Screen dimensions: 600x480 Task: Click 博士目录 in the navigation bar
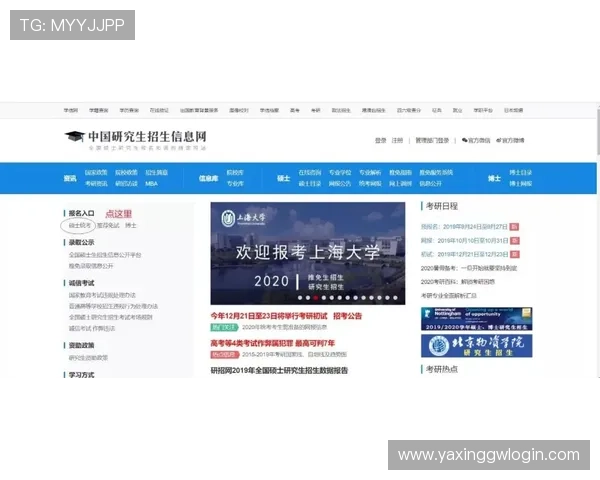tap(520, 173)
